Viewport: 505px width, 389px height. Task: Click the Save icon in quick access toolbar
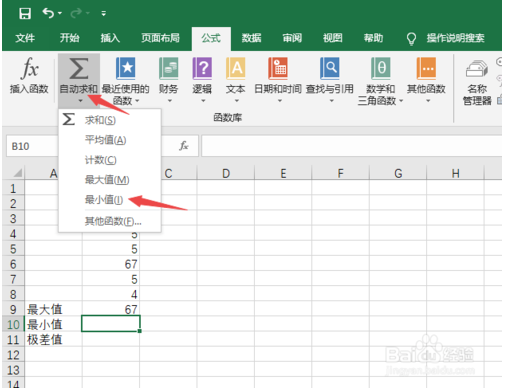click(x=25, y=14)
